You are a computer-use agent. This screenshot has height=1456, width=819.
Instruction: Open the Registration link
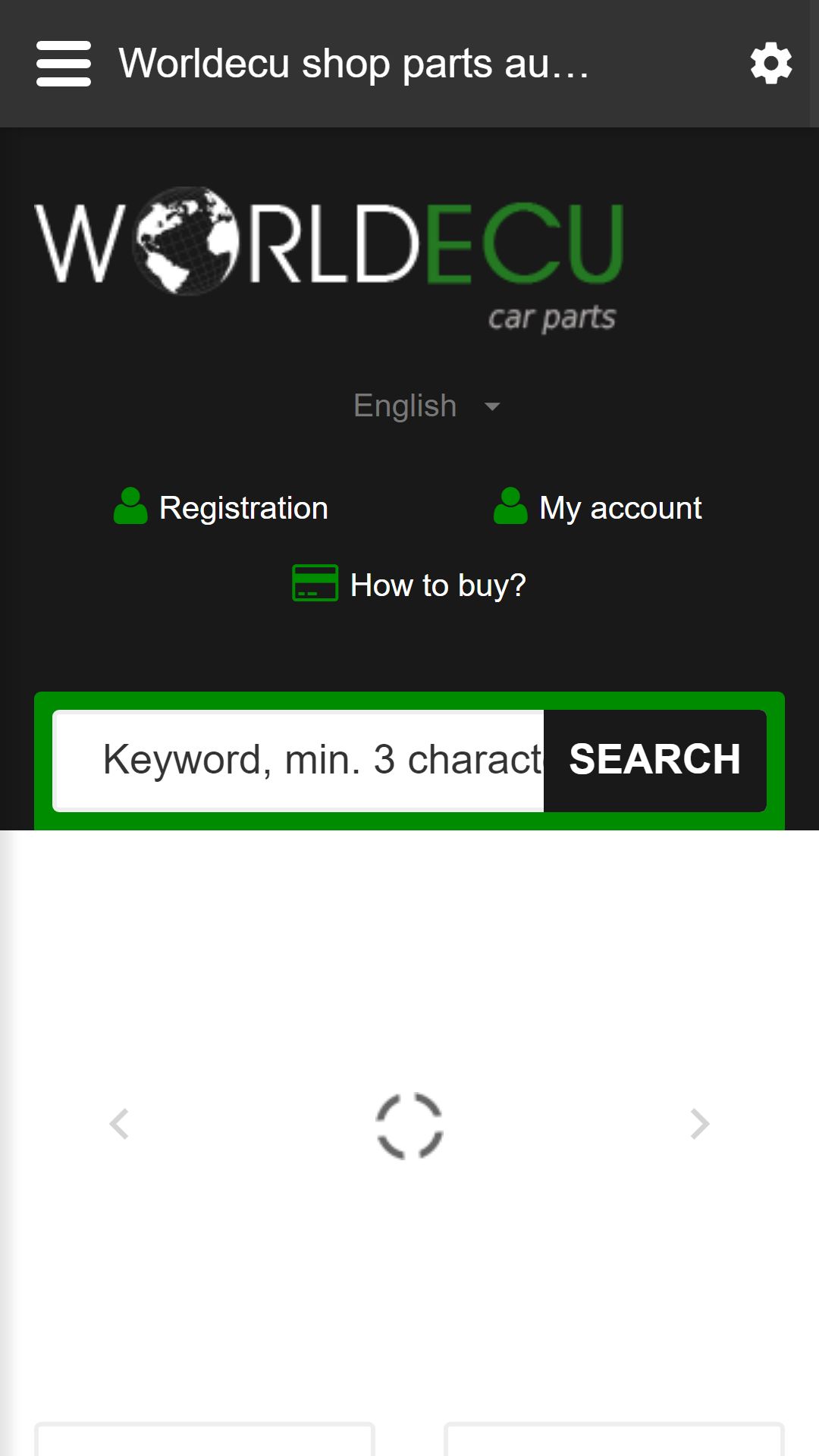click(243, 508)
